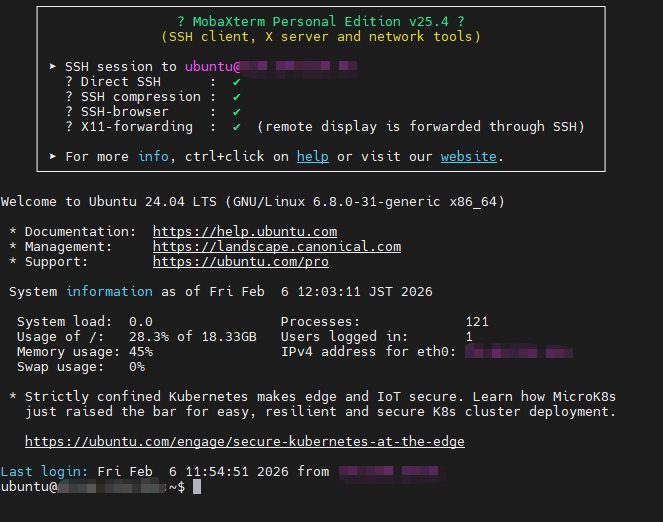Viewport: 663px width, 522px height.
Task: Visit the MobaXterm 'website' link
Action: [468, 157]
